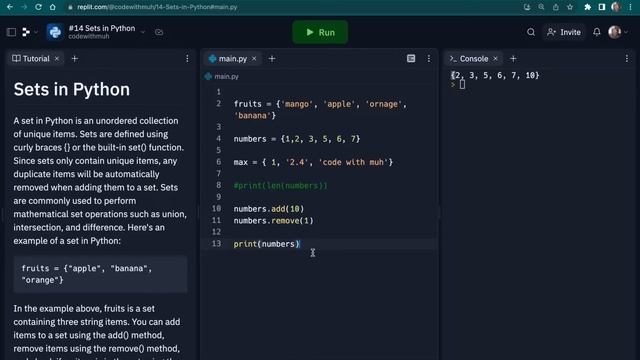Toggle the Replit sidebar panel
640x360 pixels.
11,32
